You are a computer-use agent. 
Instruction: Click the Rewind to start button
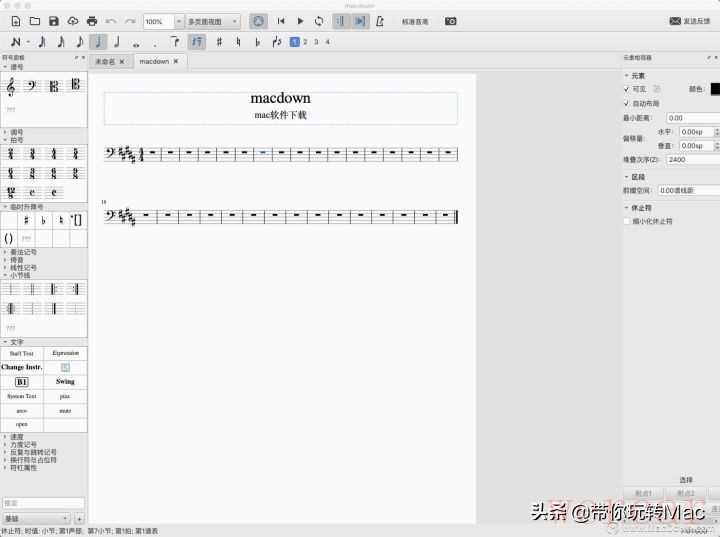click(281, 21)
